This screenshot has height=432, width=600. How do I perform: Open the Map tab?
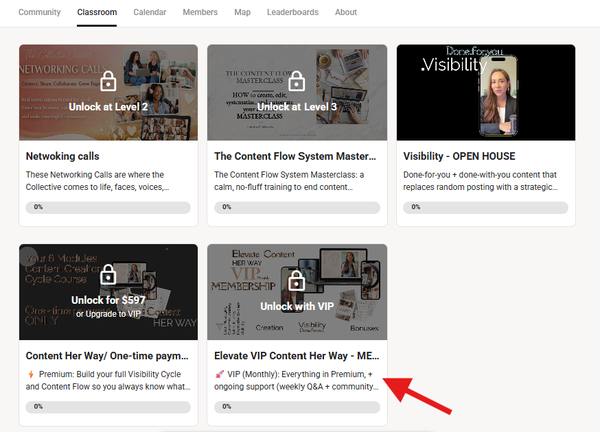[x=241, y=12]
